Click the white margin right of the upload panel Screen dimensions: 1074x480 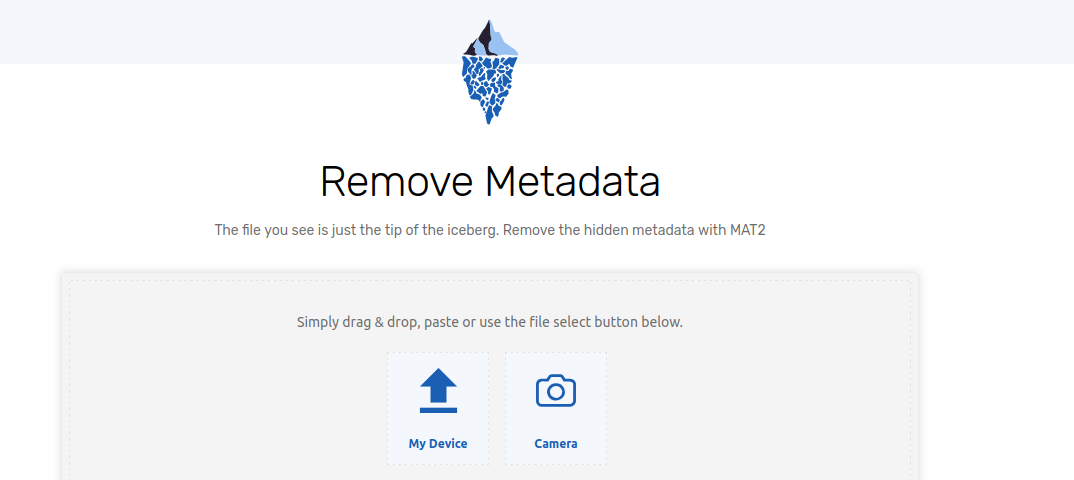[x=995, y=377]
